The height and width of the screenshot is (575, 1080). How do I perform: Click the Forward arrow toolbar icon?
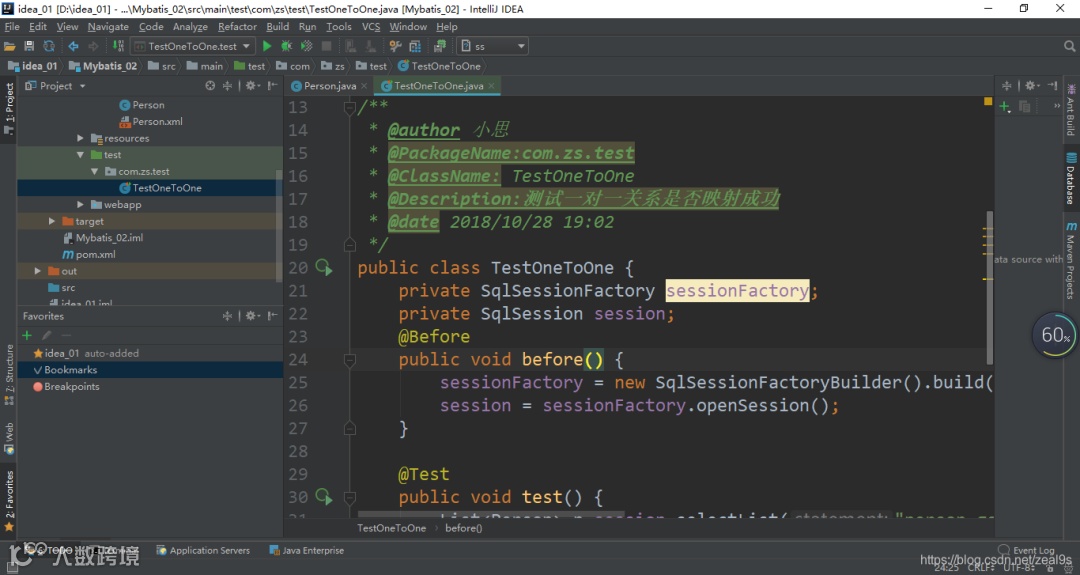pos(93,46)
